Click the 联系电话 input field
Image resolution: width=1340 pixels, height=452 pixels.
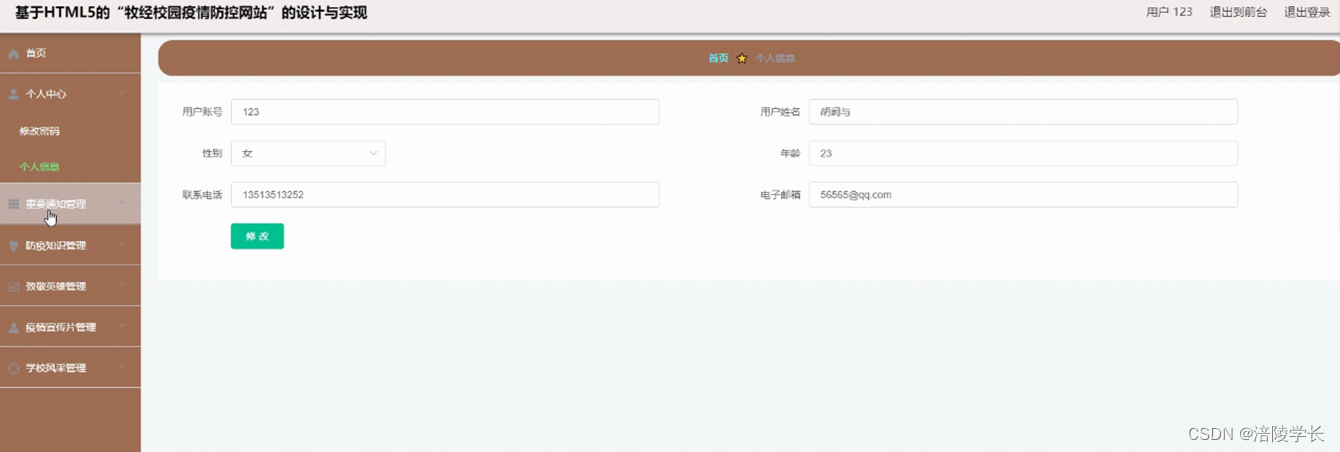(x=445, y=195)
